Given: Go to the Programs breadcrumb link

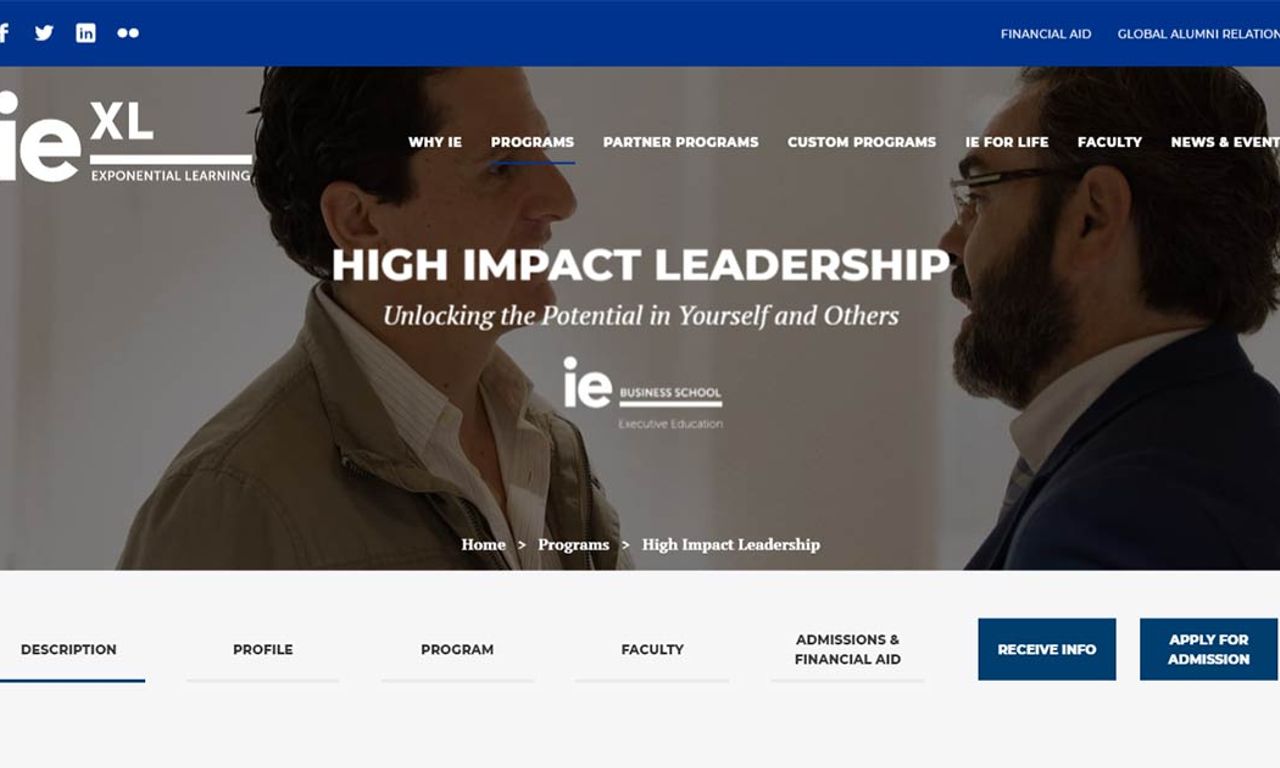Looking at the screenshot, I should click(573, 545).
